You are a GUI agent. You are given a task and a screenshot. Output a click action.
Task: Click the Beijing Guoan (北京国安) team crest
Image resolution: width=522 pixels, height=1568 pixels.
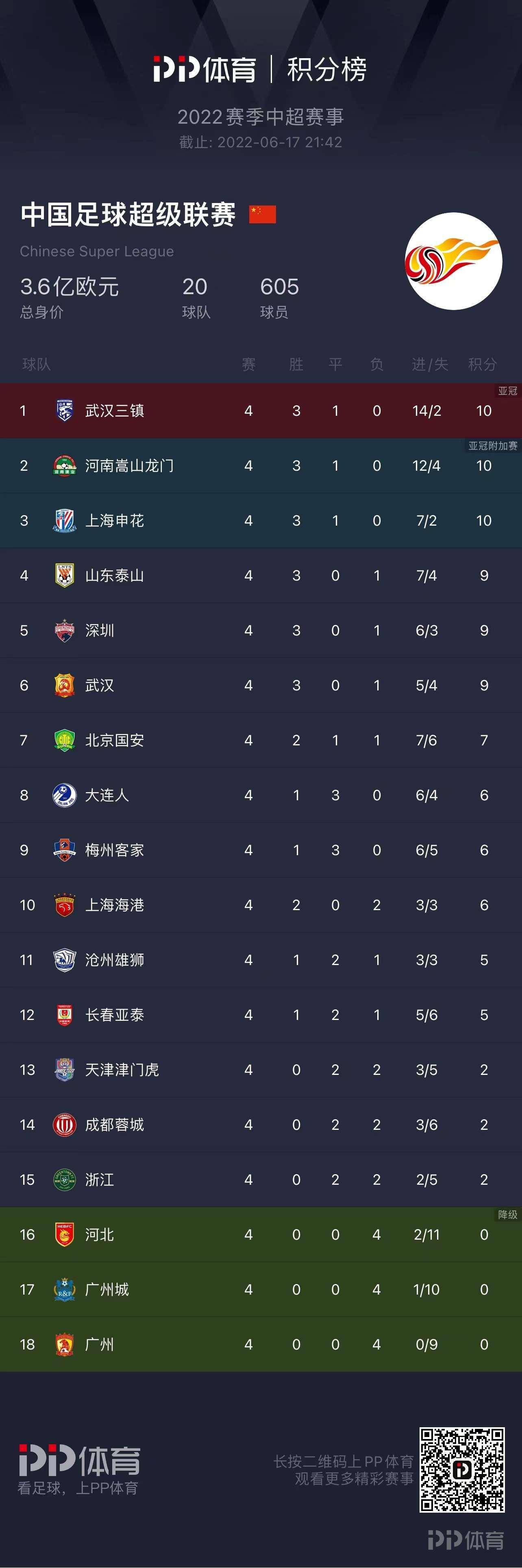65,740
